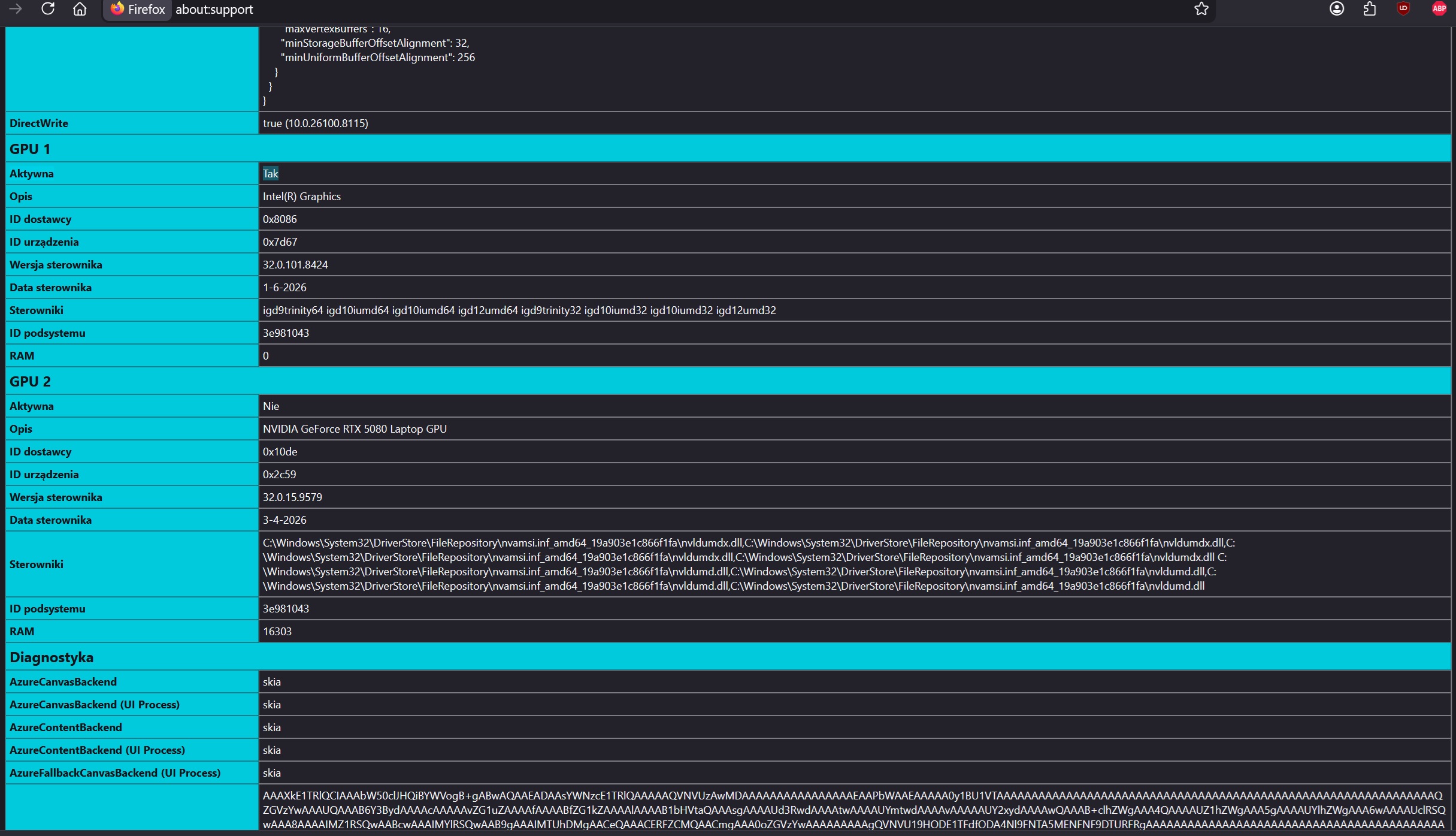The height and width of the screenshot is (836, 1456).
Task: Click the GPU 2 driver version 32.0.15.9579
Action: 292,497
